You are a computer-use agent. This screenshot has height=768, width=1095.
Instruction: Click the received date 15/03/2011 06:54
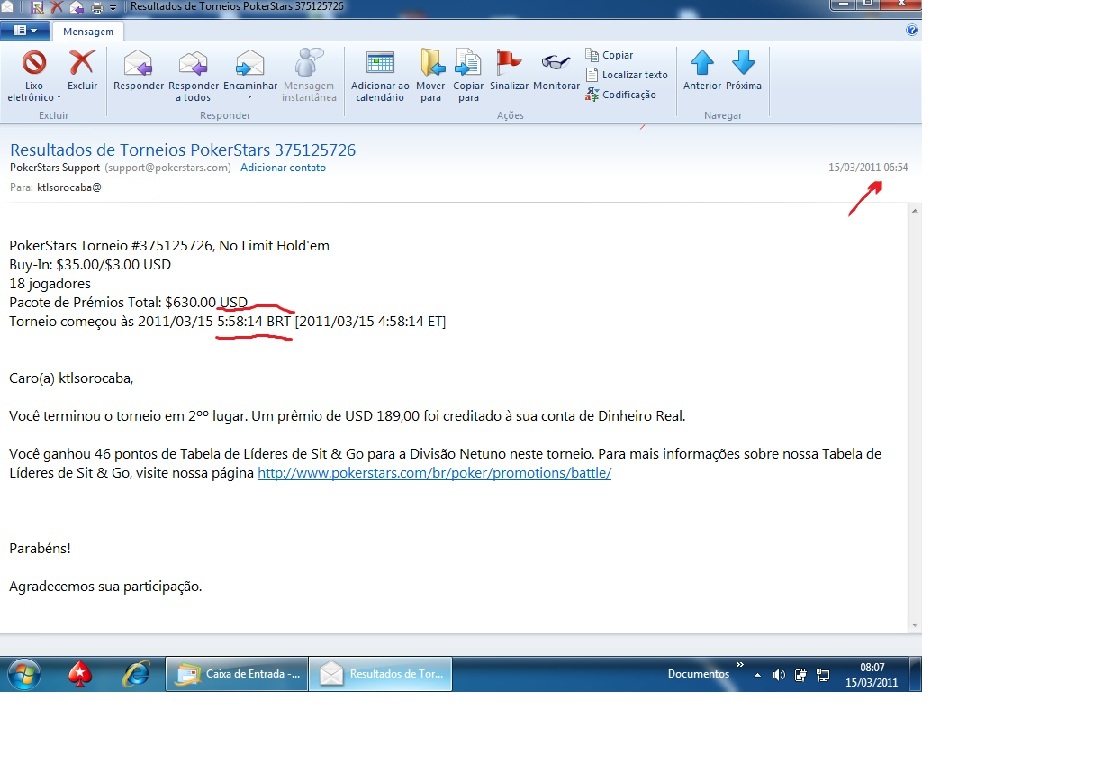point(868,167)
